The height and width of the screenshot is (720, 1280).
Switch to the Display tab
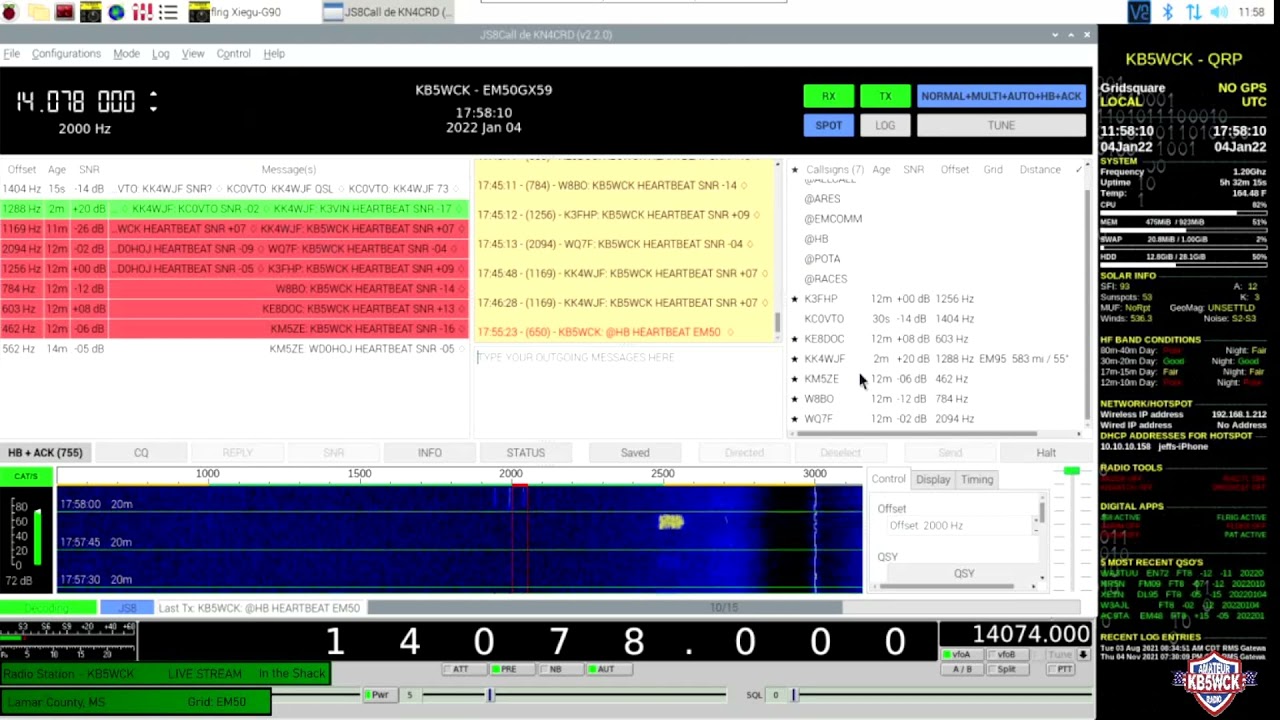pos(933,479)
